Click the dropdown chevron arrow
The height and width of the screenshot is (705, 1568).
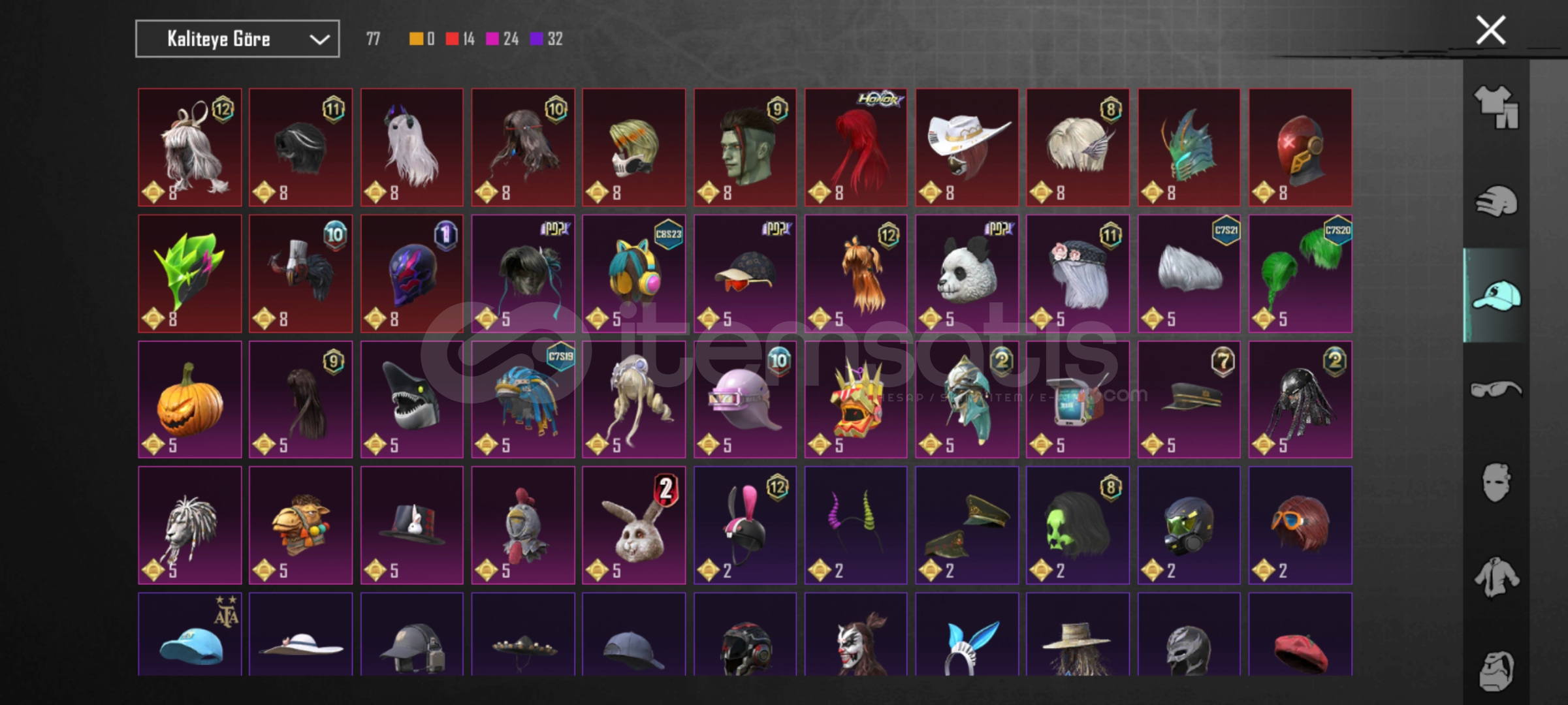click(x=319, y=40)
